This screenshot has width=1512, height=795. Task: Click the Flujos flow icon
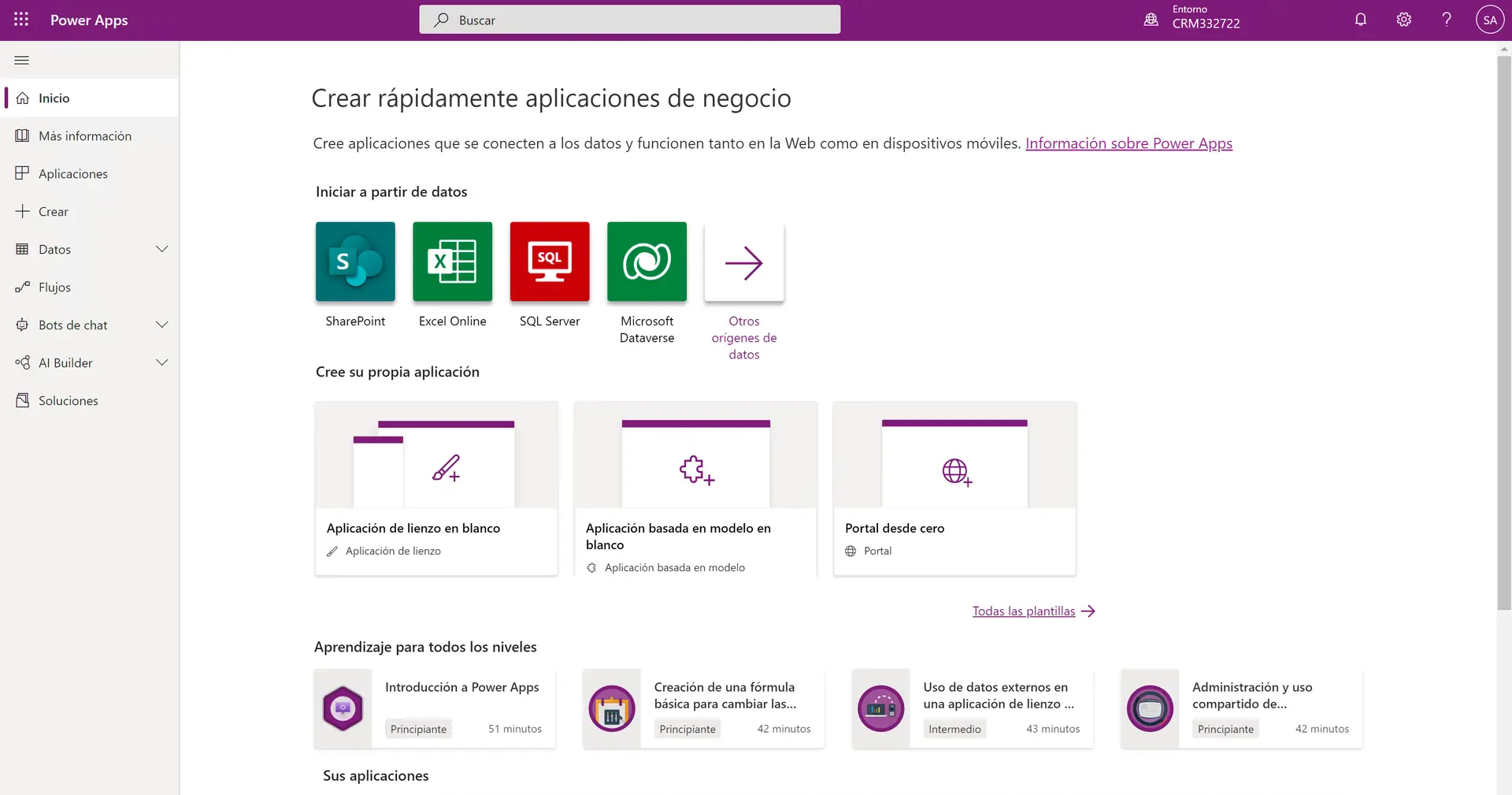23,287
